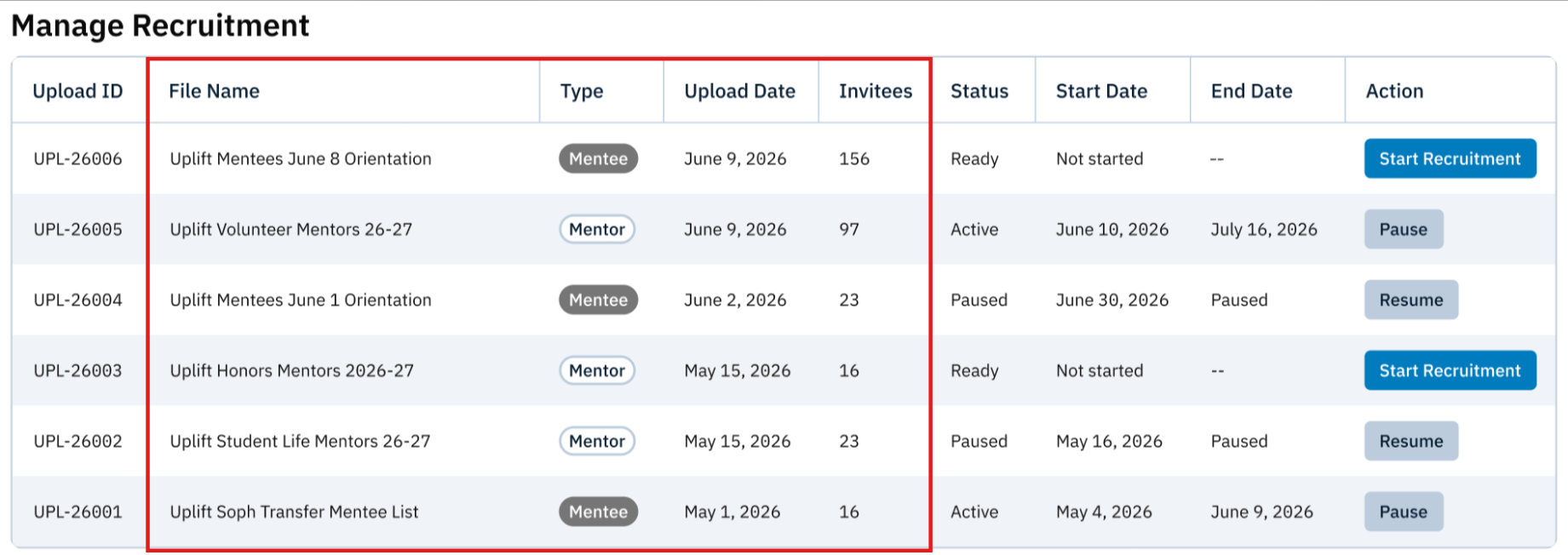Viewport: 1568px width, 555px height.
Task: Open file Uplift Honors Mentors 2026-27
Action: (x=291, y=370)
